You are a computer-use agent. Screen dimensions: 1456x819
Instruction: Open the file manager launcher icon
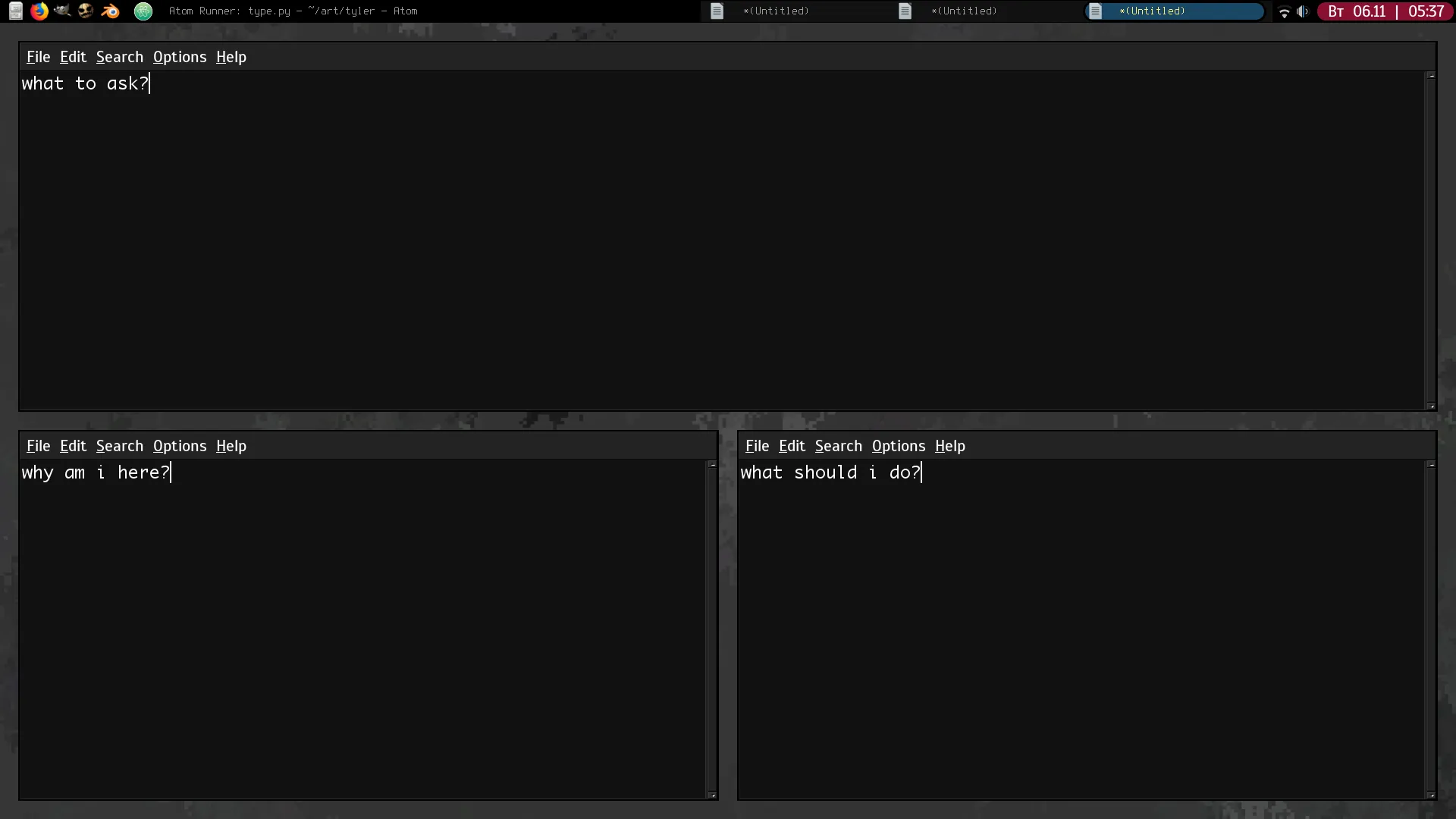(x=15, y=11)
